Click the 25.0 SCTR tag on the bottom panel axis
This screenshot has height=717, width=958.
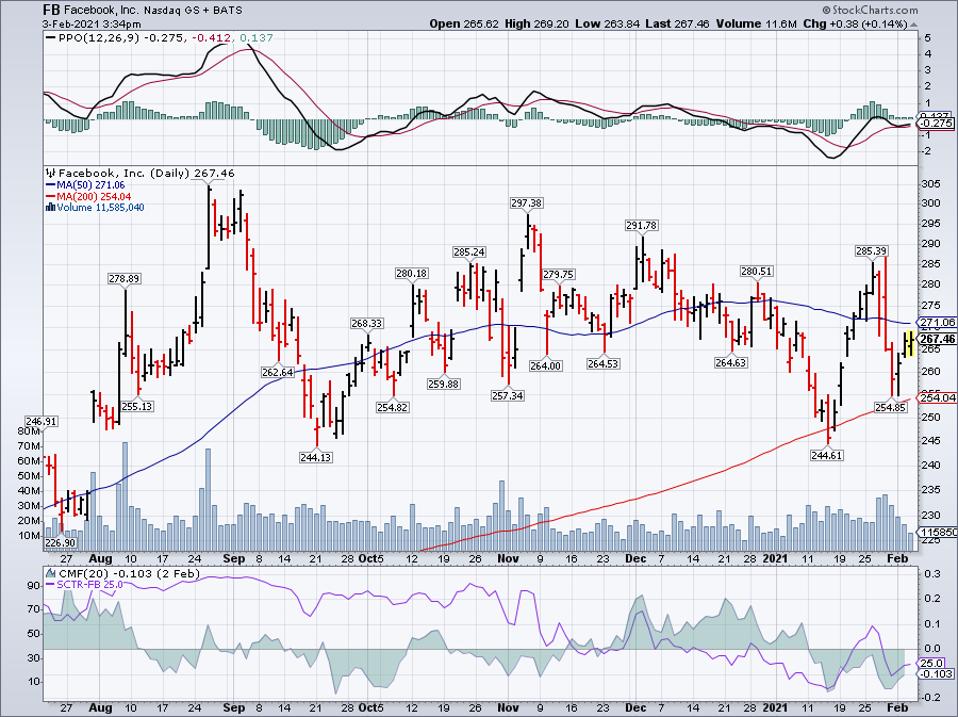pyautogui.click(x=932, y=663)
